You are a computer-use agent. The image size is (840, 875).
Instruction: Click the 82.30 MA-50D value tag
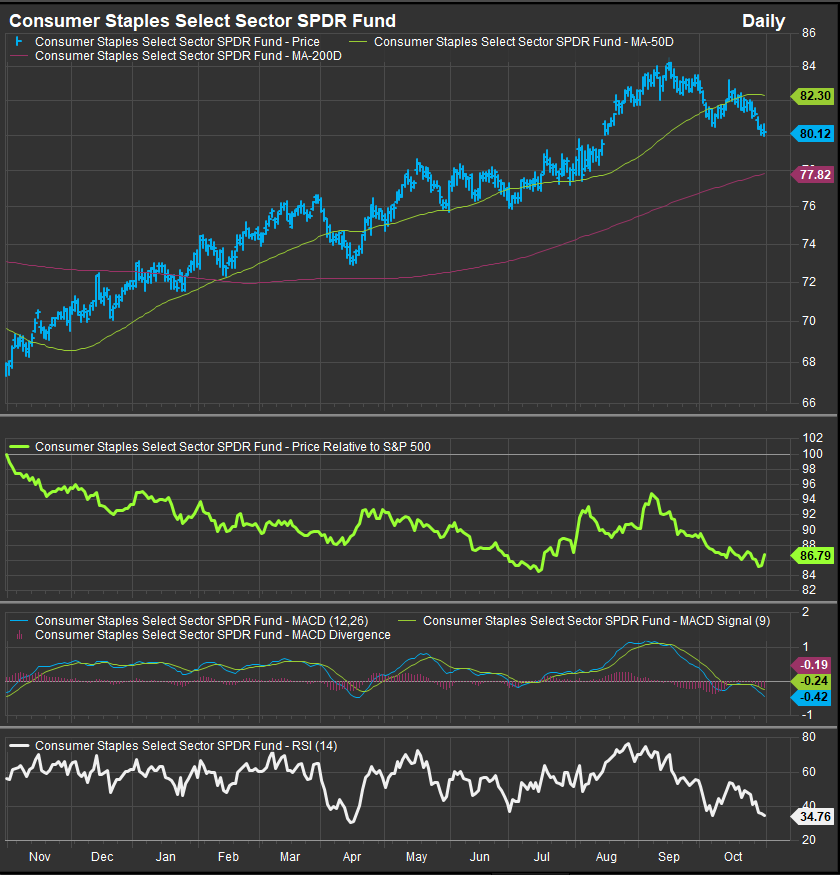813,96
